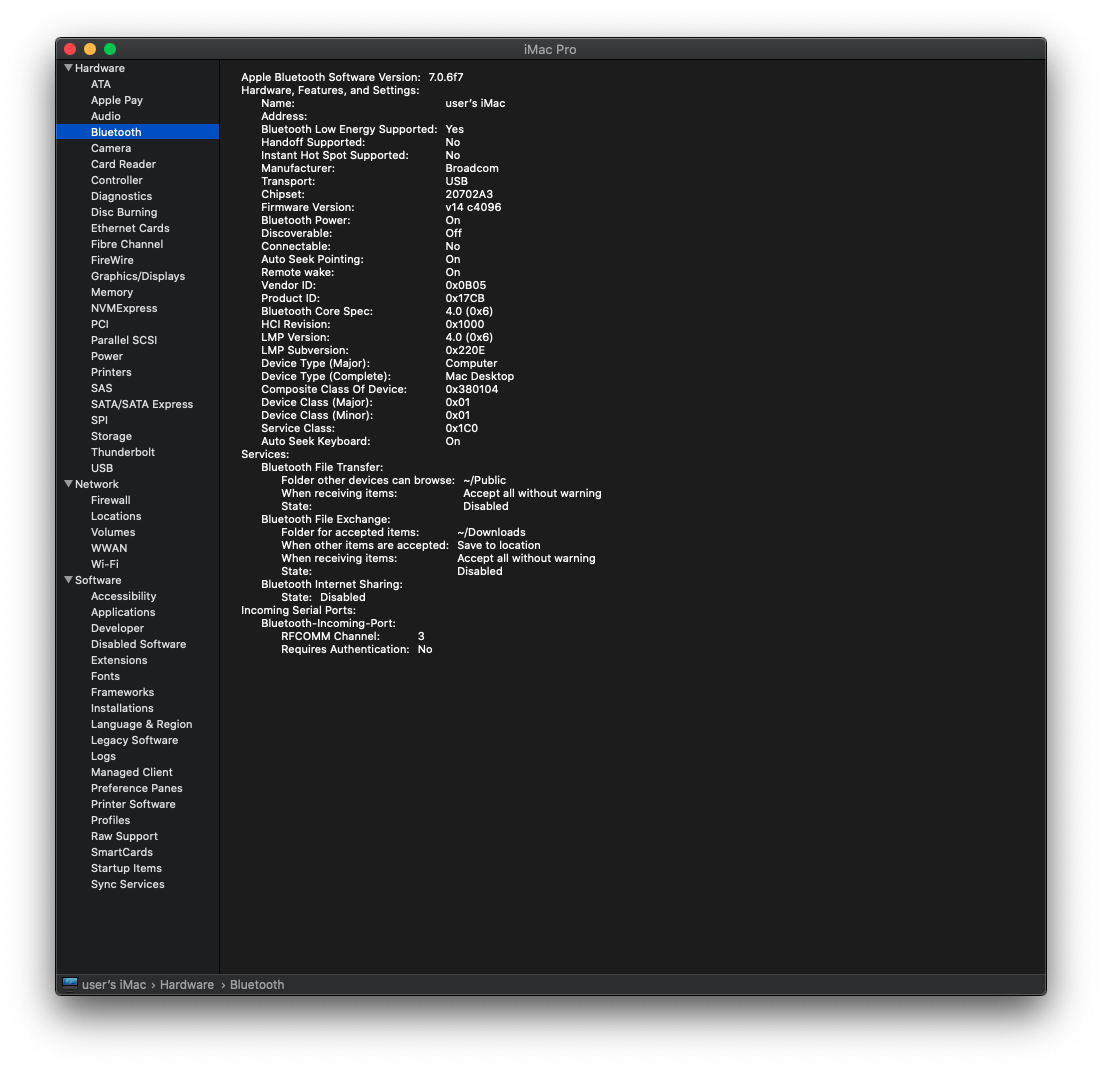Select Thunderbolt in the sidebar
This screenshot has width=1102, height=1069.
[122, 452]
